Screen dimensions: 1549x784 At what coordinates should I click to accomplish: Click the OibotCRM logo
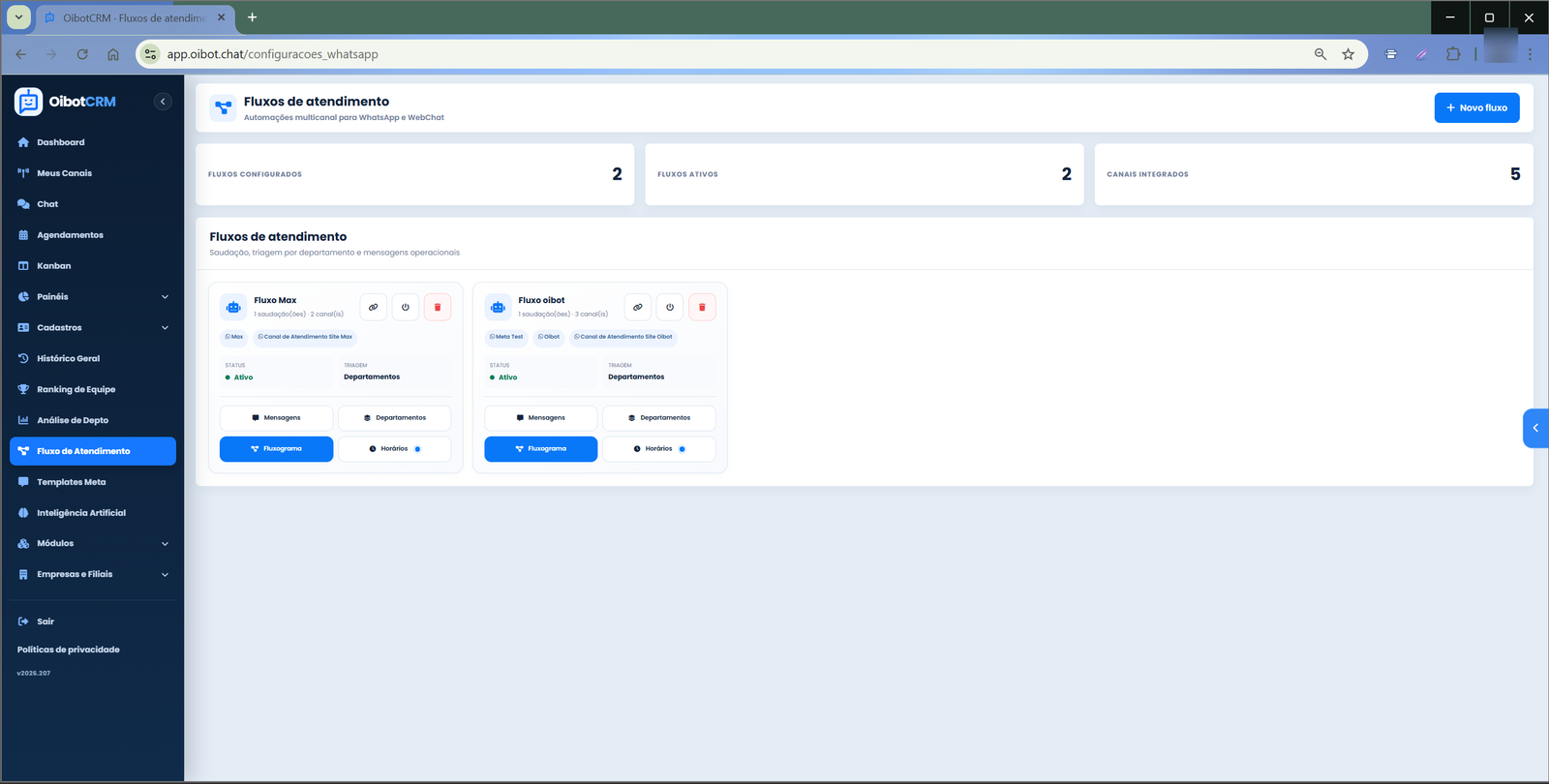[66, 102]
